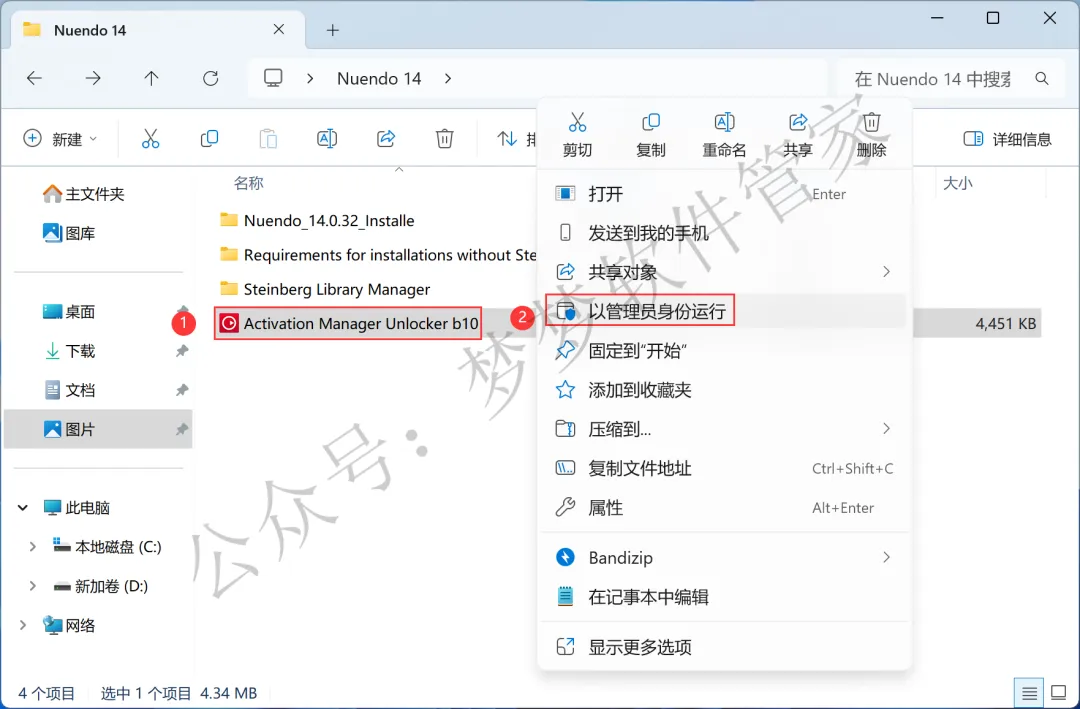Select Nuendo_14.0.32_Installe folder
Screen dimensions: 1080x709
[x=318, y=220]
